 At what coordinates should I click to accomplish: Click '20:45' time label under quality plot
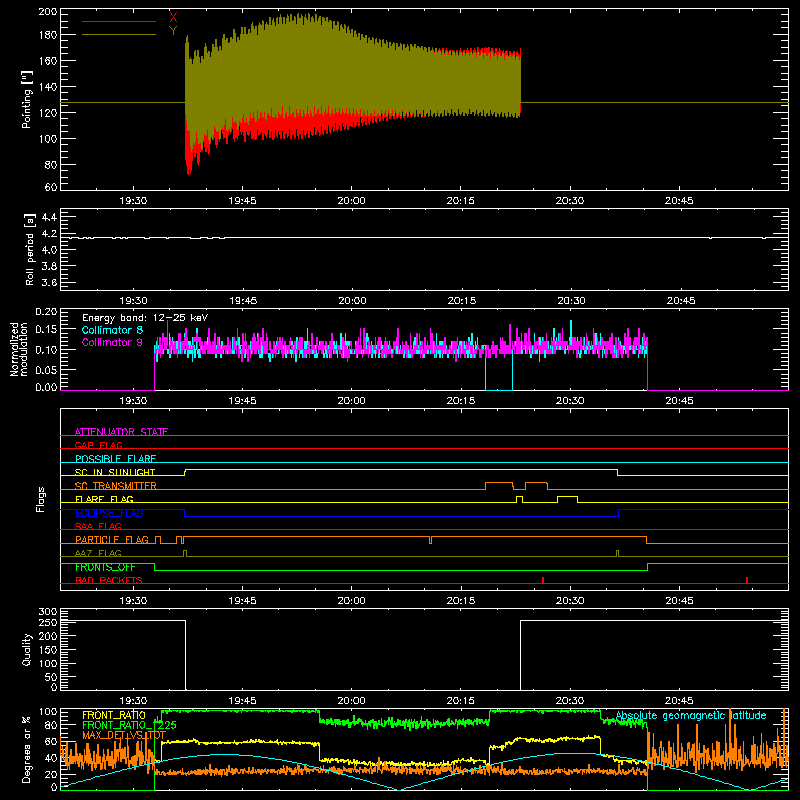pyautogui.click(x=679, y=701)
